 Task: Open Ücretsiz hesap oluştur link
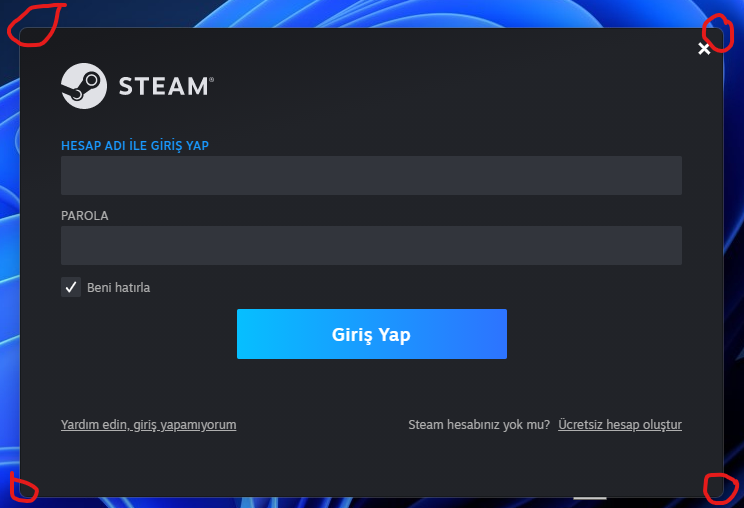620,425
